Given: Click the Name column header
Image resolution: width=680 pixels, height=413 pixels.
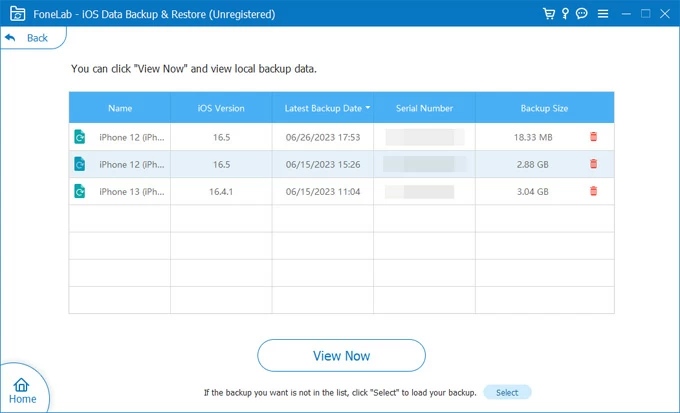Looking at the screenshot, I should (x=120, y=108).
